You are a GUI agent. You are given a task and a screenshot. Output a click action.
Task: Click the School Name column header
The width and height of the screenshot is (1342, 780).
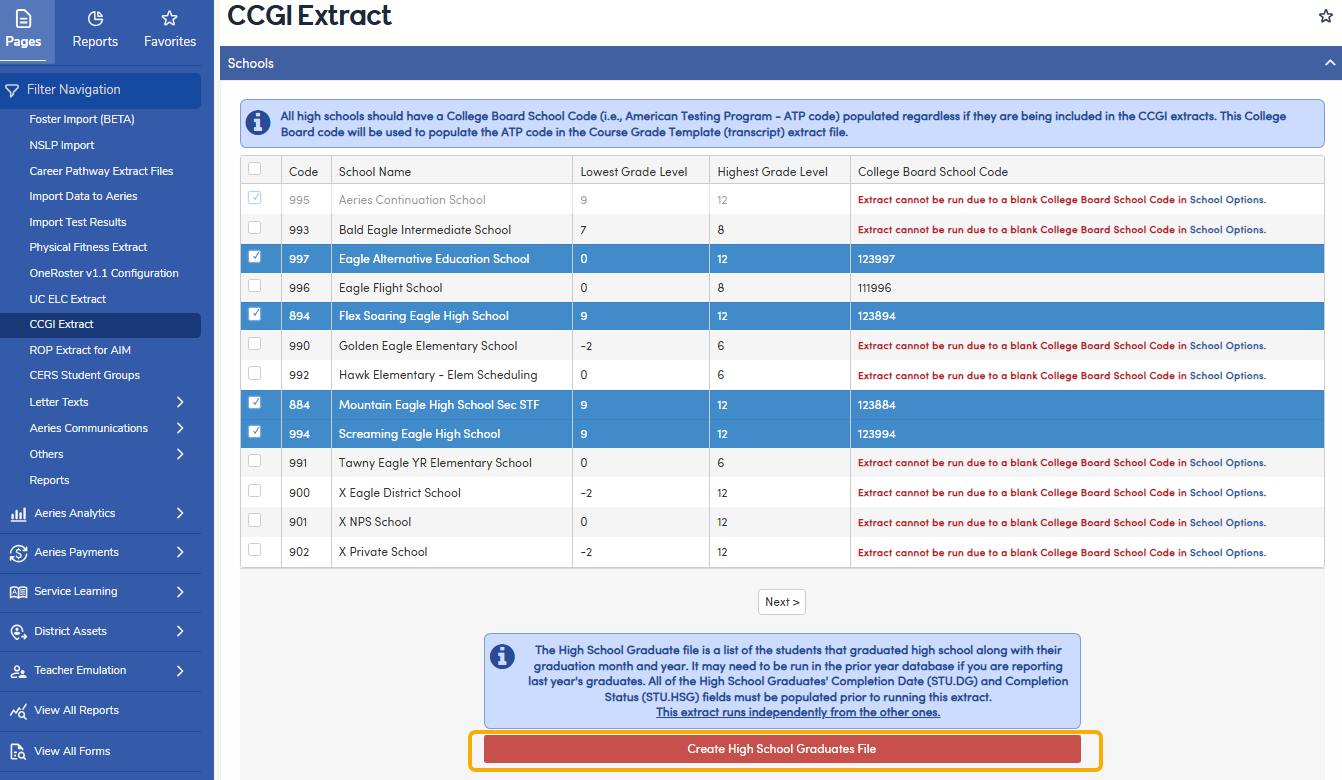click(x=375, y=172)
